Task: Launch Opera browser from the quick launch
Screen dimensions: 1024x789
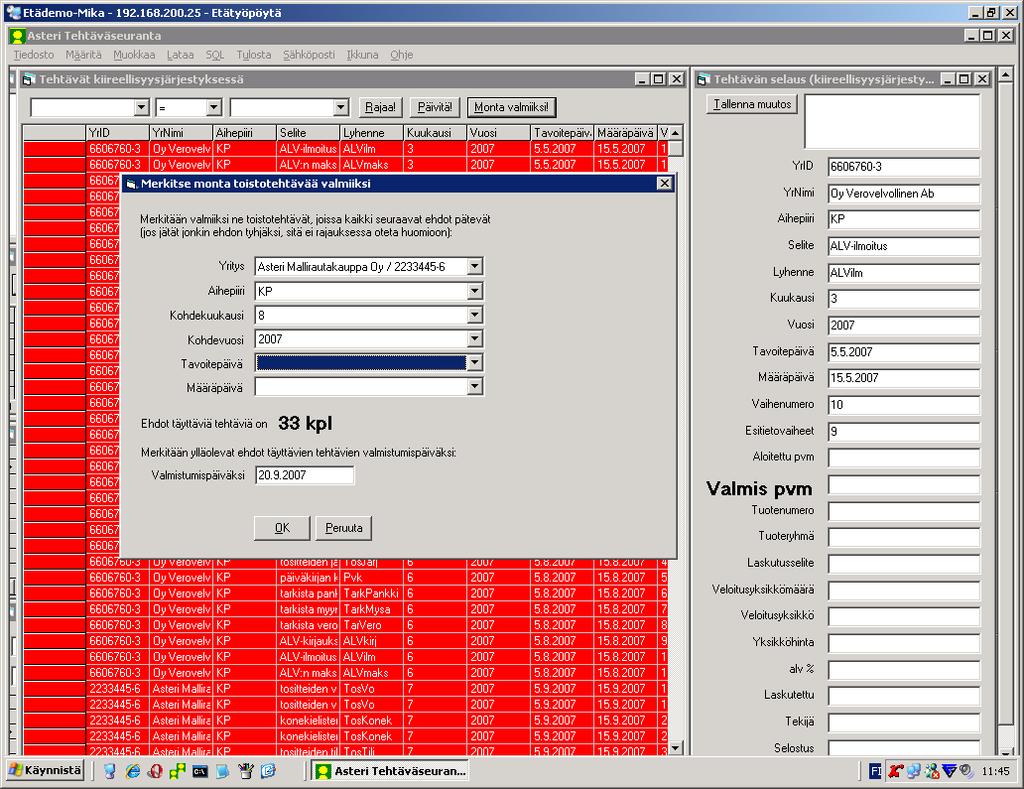Action: (x=155, y=771)
